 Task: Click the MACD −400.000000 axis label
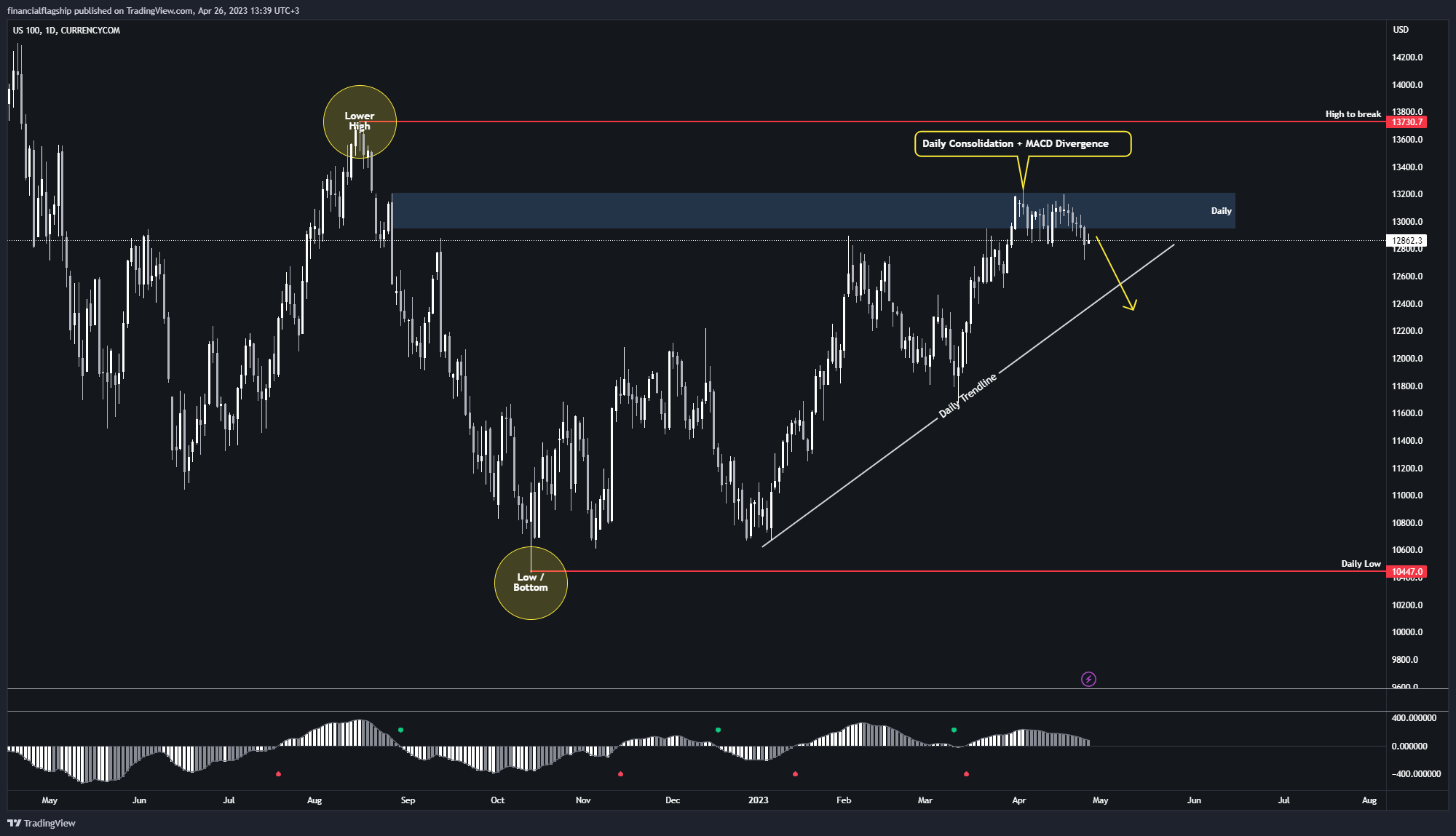1416,774
